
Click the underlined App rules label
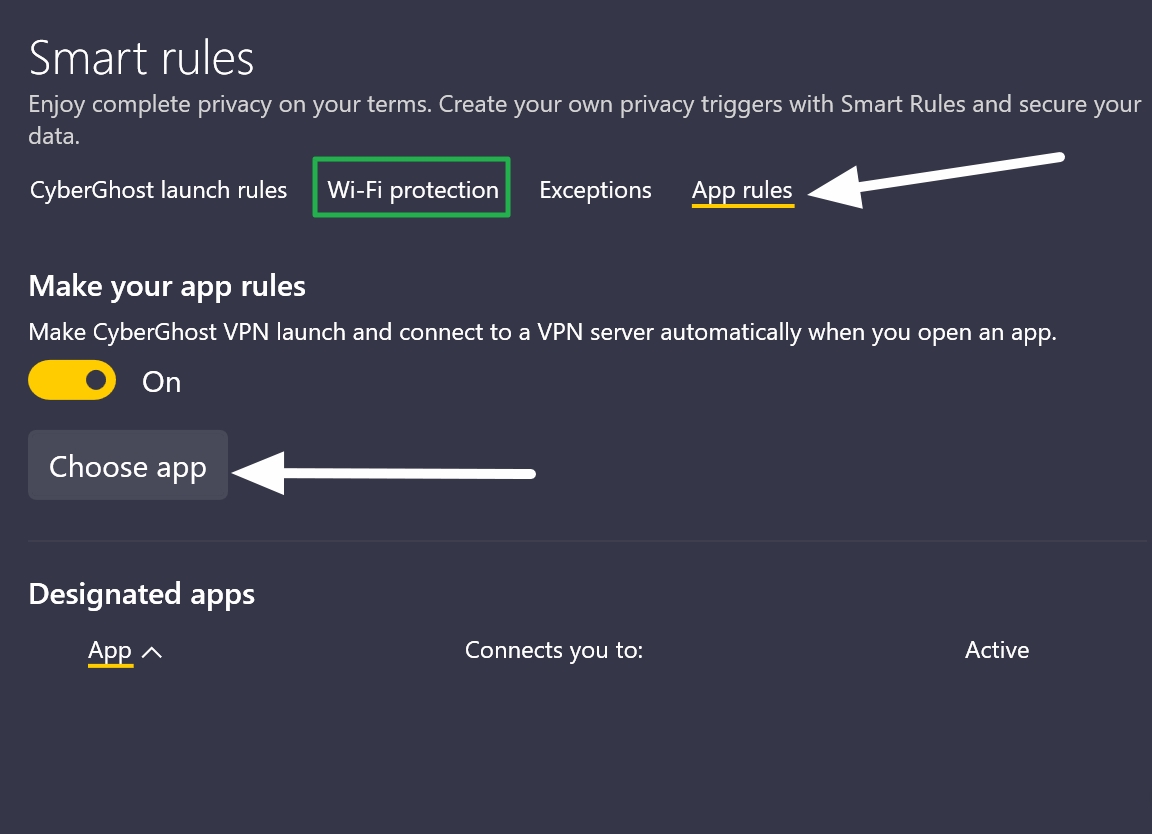[742, 189]
